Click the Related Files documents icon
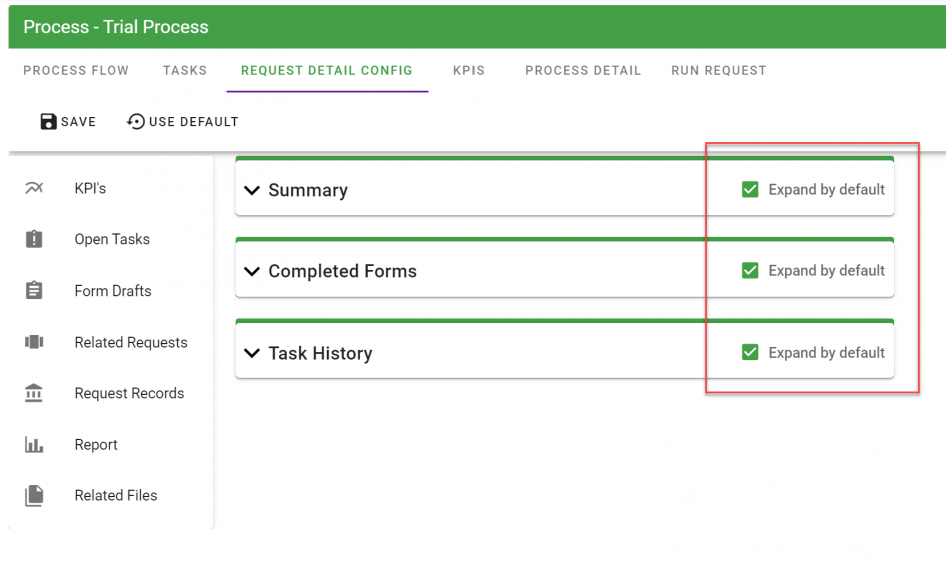946x573 pixels. click(34, 496)
